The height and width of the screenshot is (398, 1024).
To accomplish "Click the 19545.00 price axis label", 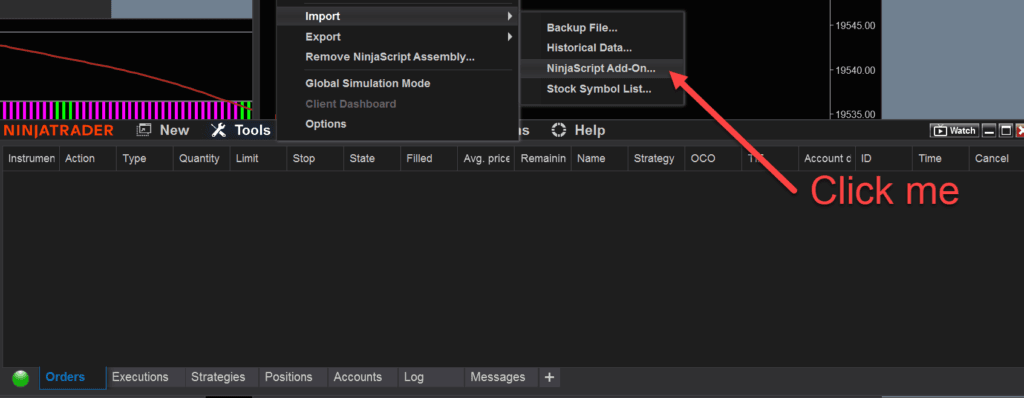I will pyautogui.click(x=856, y=25).
